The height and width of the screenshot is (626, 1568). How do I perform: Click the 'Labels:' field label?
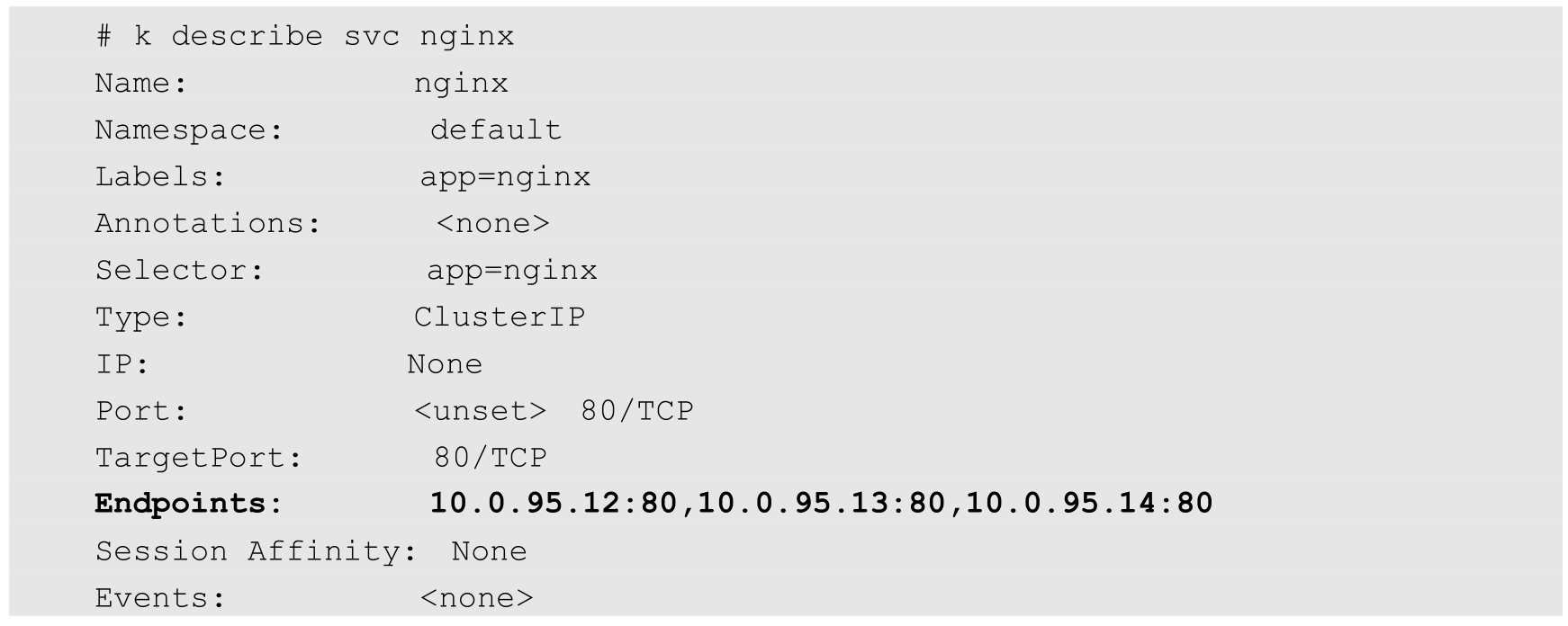160,177
